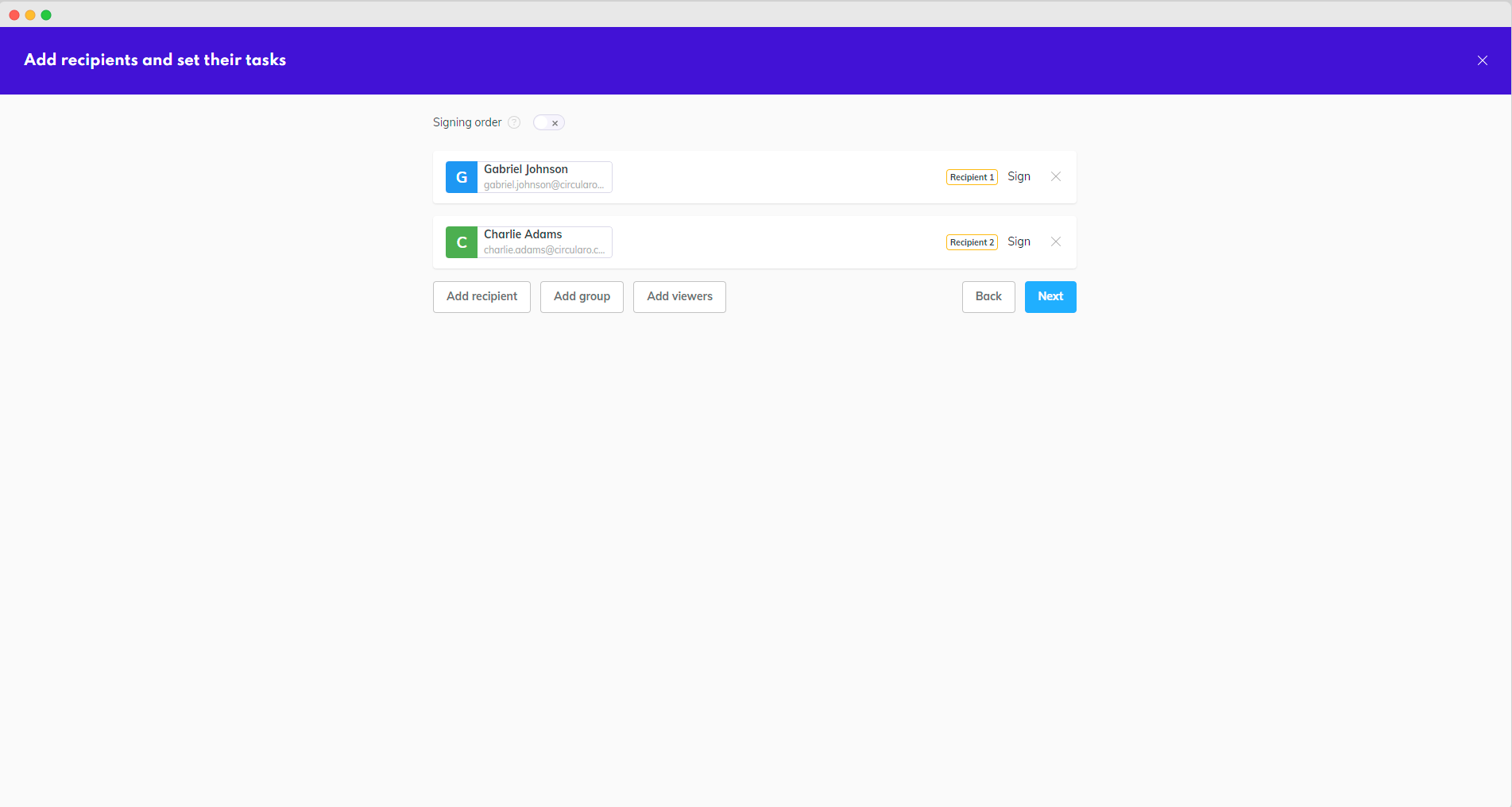Image resolution: width=1512 pixels, height=807 pixels.
Task: Go back with the Back button
Action: (x=988, y=297)
